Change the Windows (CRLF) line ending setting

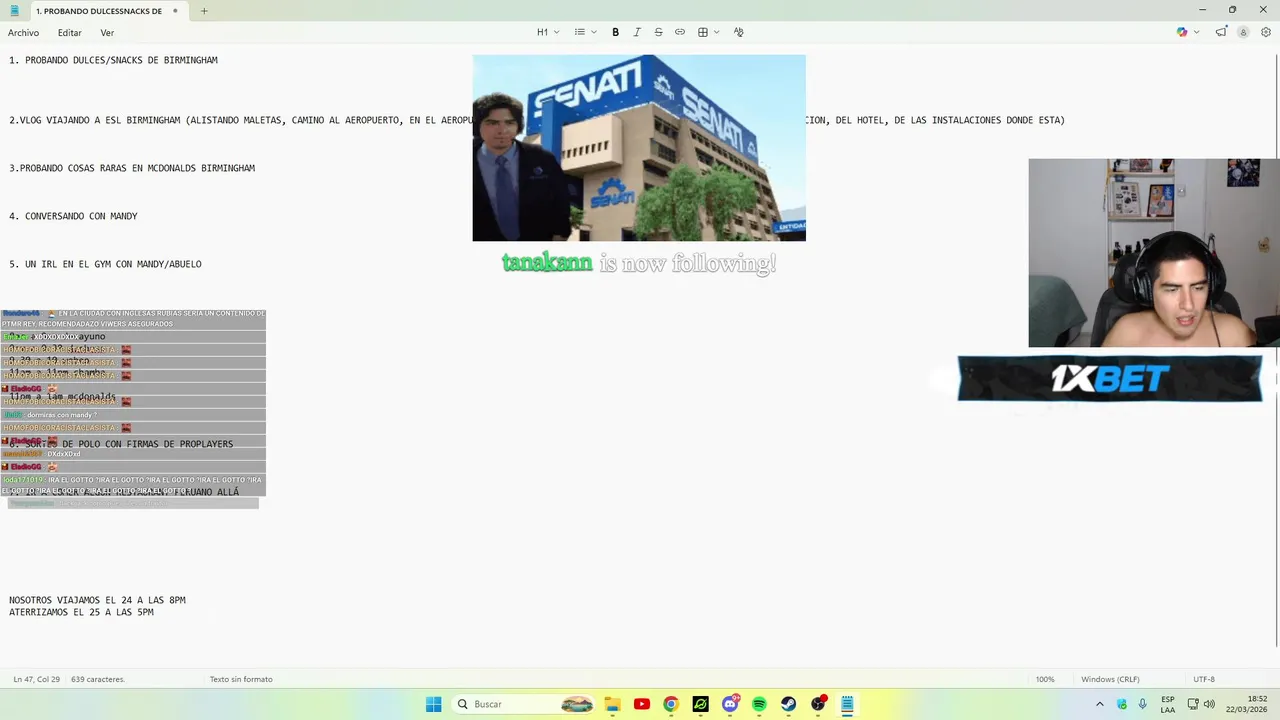1110,679
